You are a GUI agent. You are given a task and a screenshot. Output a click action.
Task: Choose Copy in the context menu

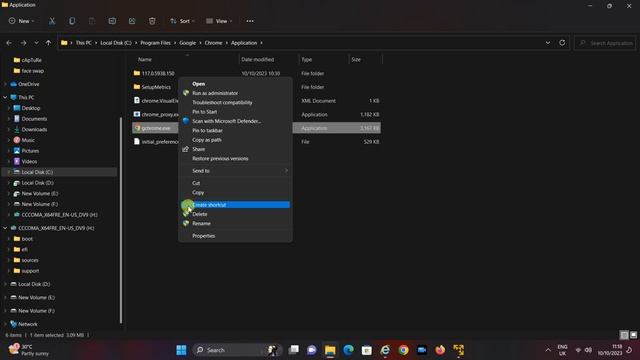(x=235, y=192)
